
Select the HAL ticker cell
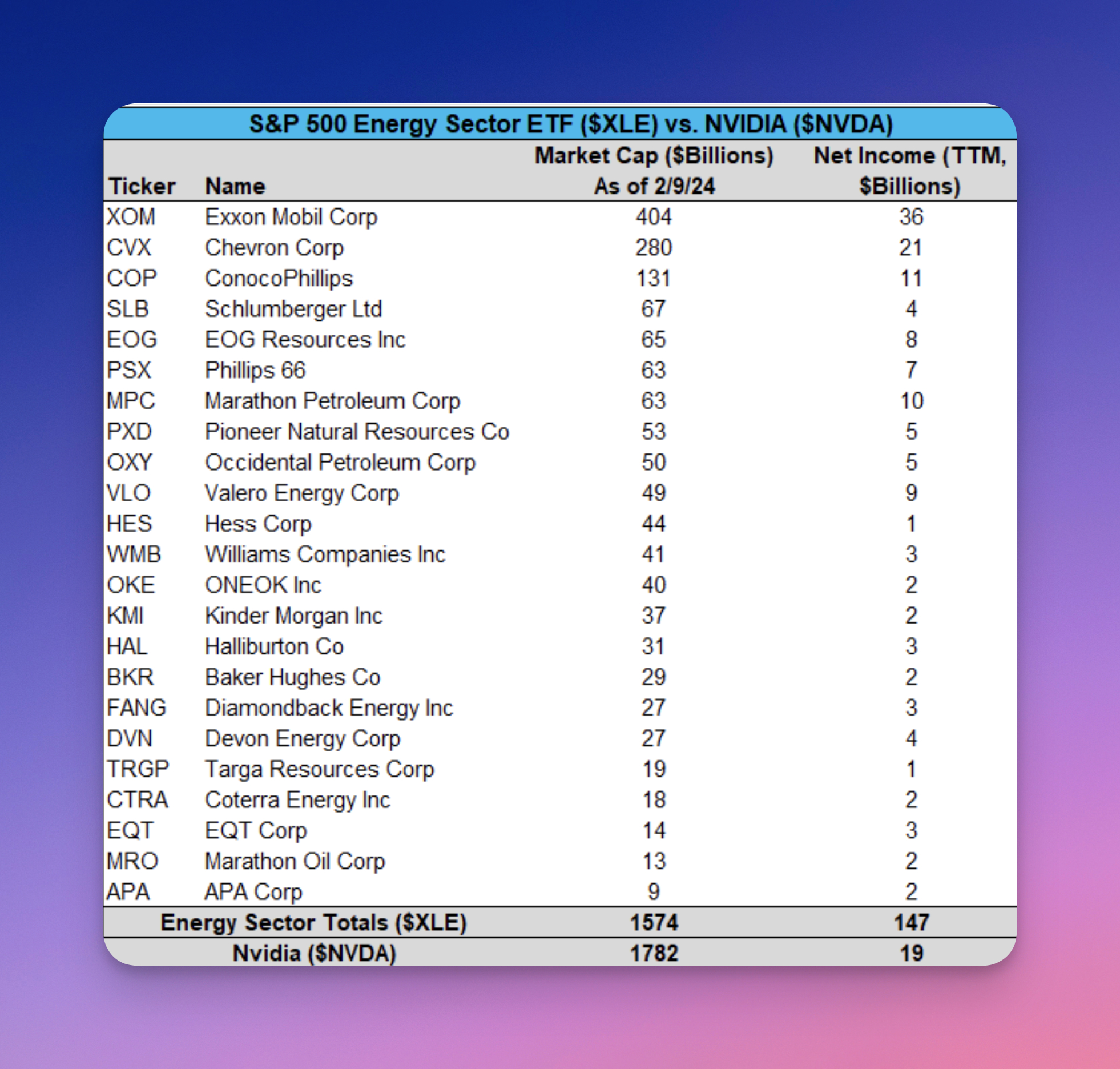coord(127,647)
